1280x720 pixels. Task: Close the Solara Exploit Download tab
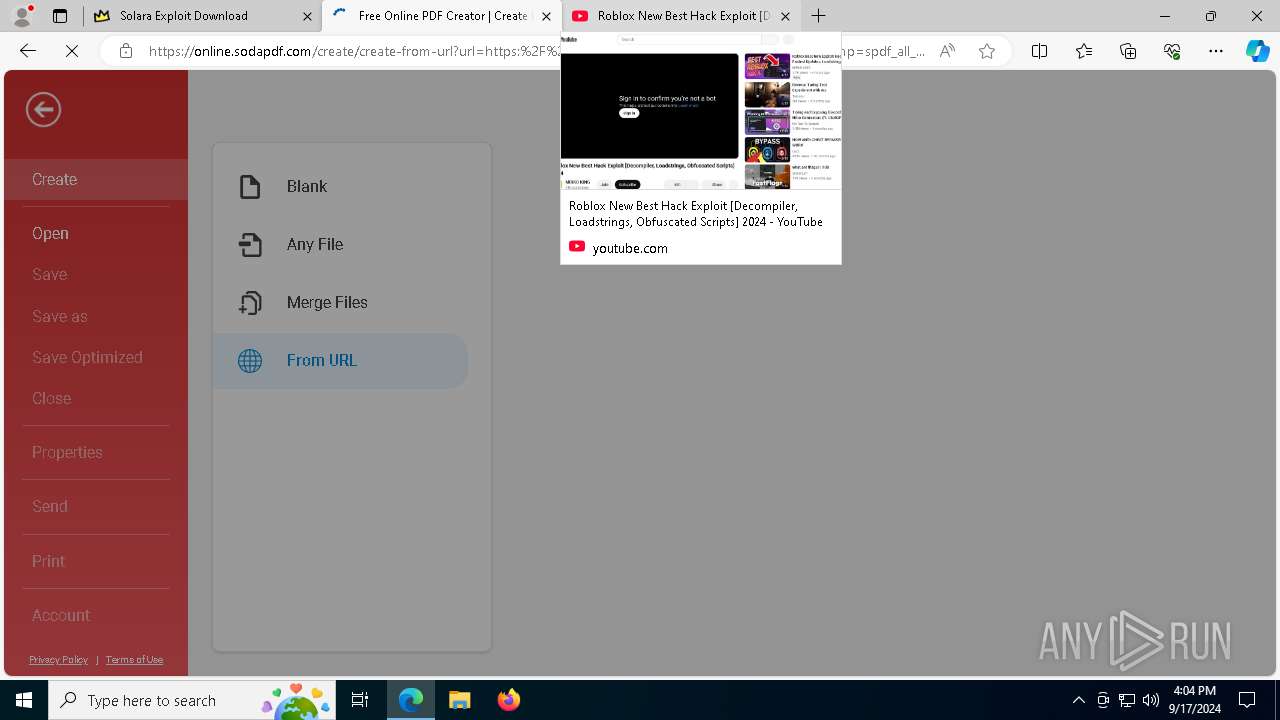coord(307,16)
